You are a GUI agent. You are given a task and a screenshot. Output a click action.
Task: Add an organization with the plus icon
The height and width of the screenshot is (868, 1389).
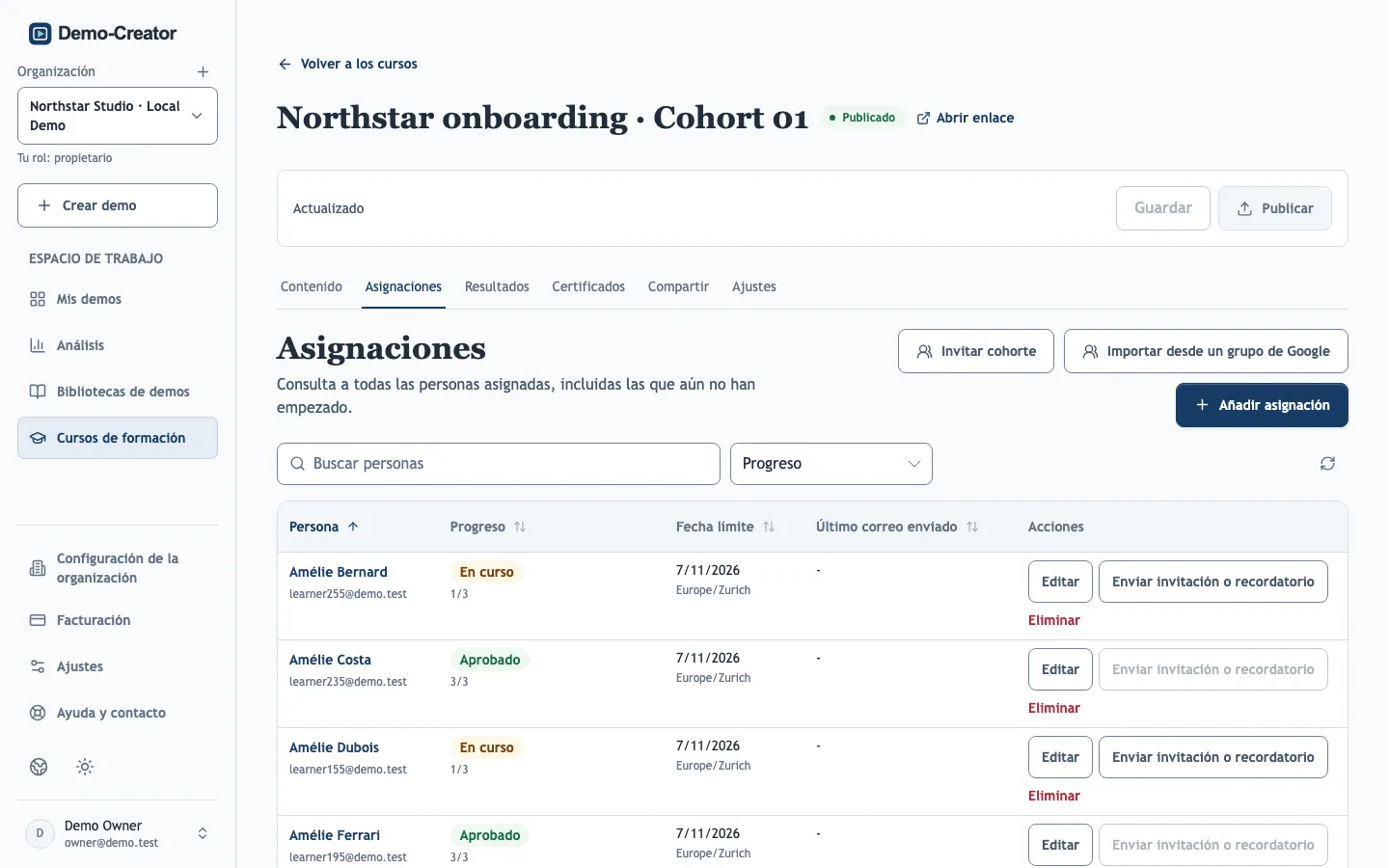coord(203,72)
